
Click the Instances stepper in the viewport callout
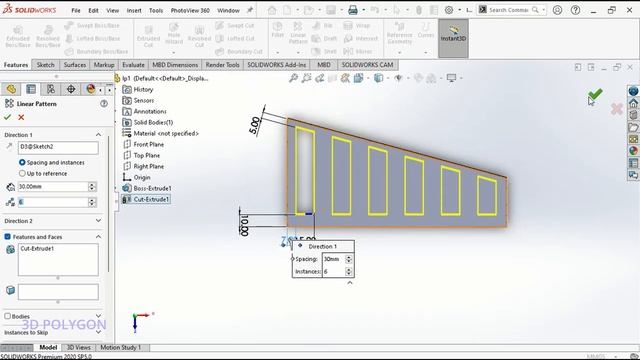point(348,271)
